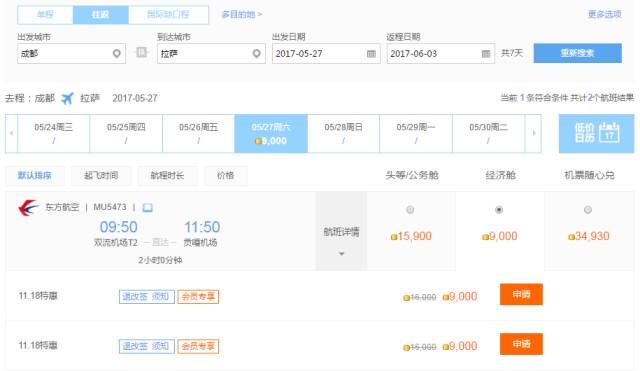The width and height of the screenshot is (640, 371).
Task: Click the airplane icon between 成都 and 拉萨
Action: coord(67,98)
